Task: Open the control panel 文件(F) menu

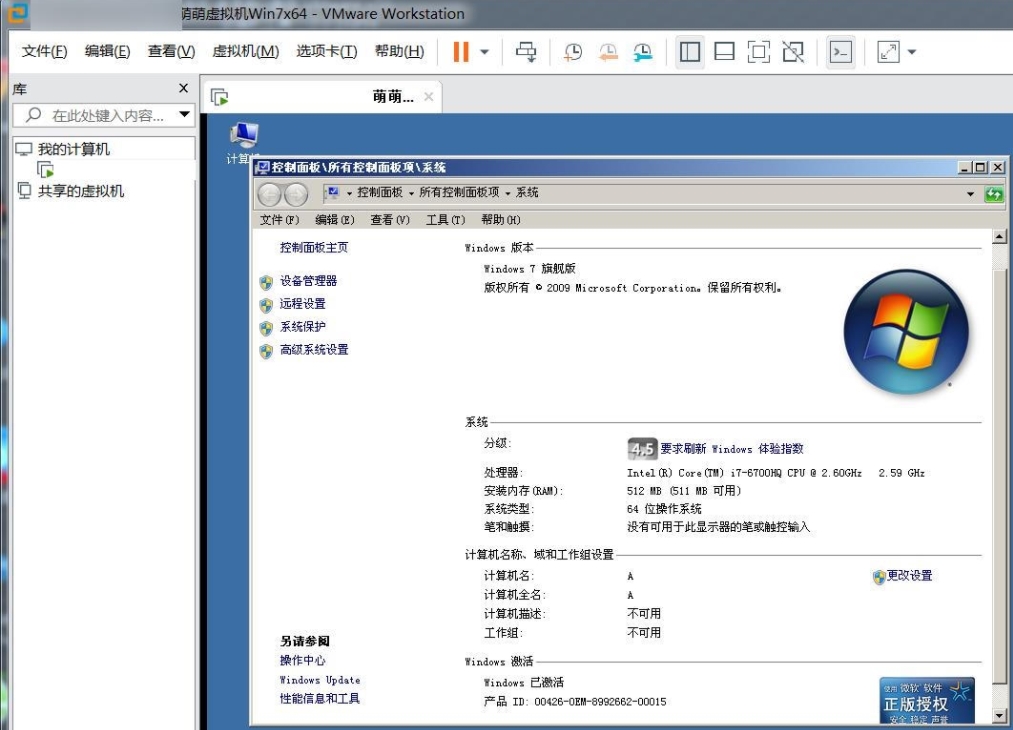Action: [x=280, y=220]
